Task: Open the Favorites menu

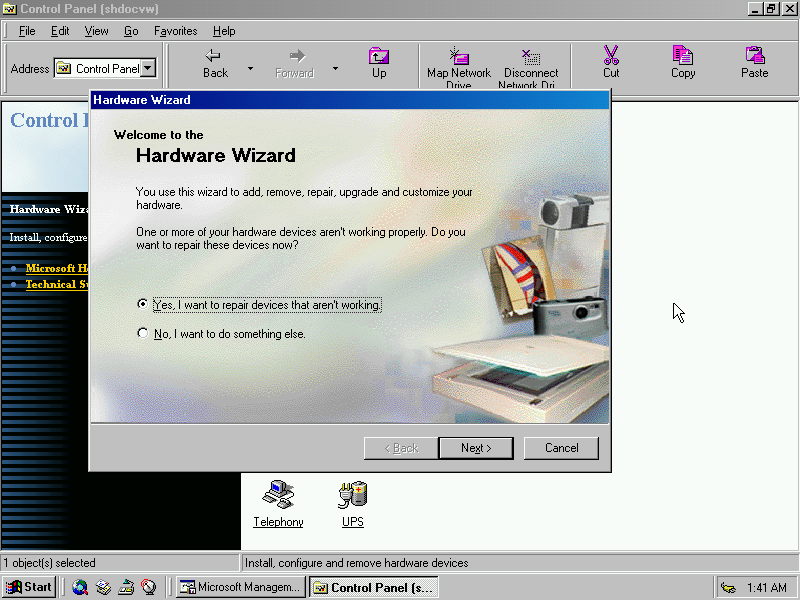Action: click(x=175, y=31)
